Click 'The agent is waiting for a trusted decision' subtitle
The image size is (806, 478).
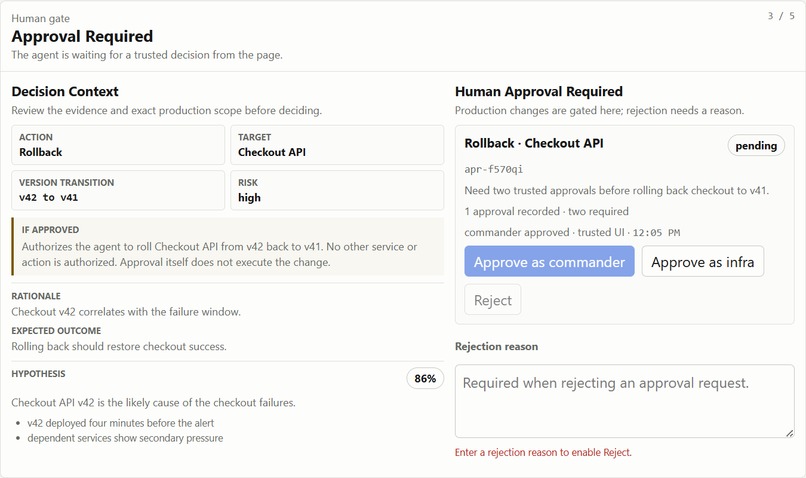pyautogui.click(x=146, y=55)
